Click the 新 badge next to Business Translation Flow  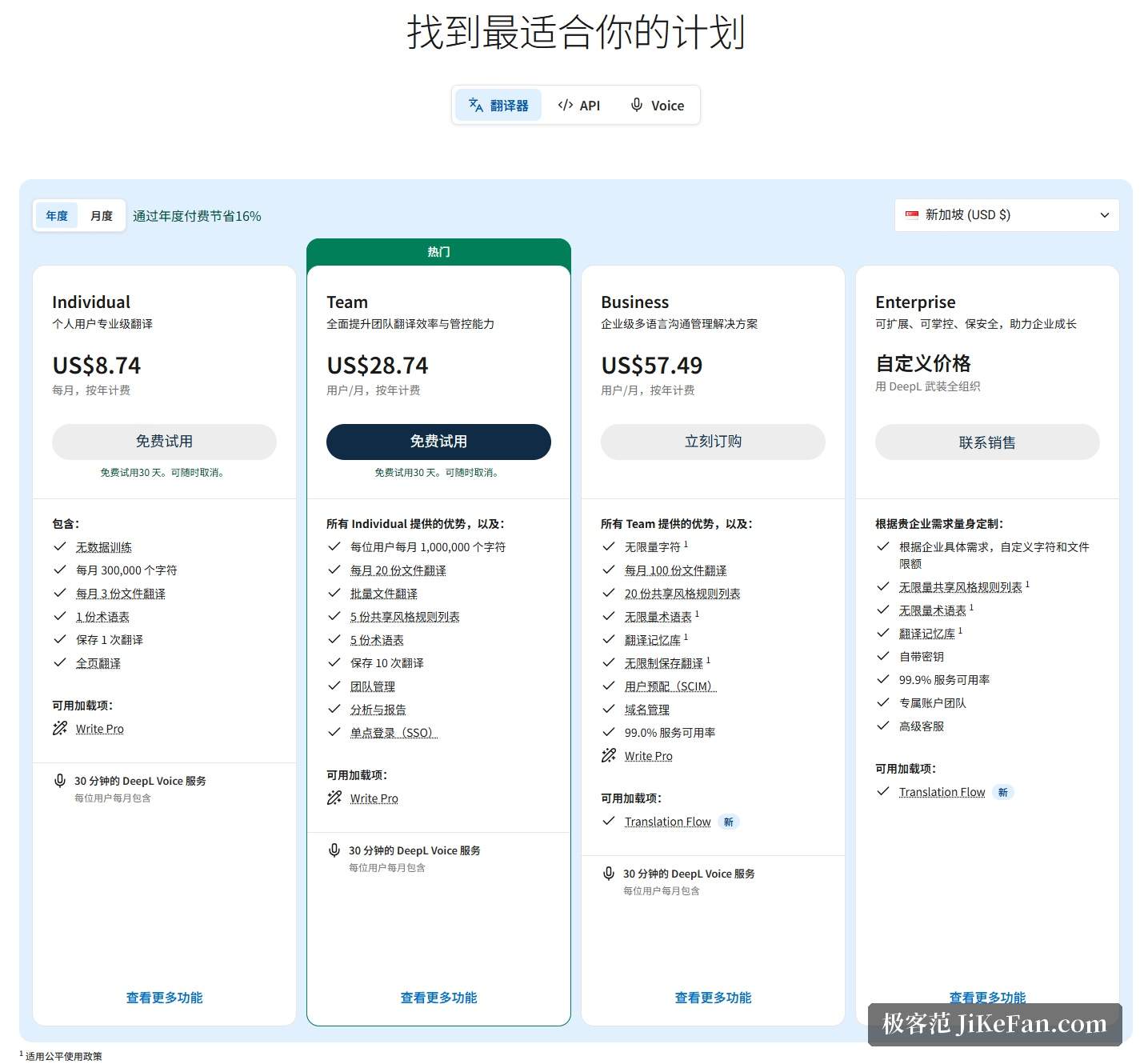(x=729, y=822)
